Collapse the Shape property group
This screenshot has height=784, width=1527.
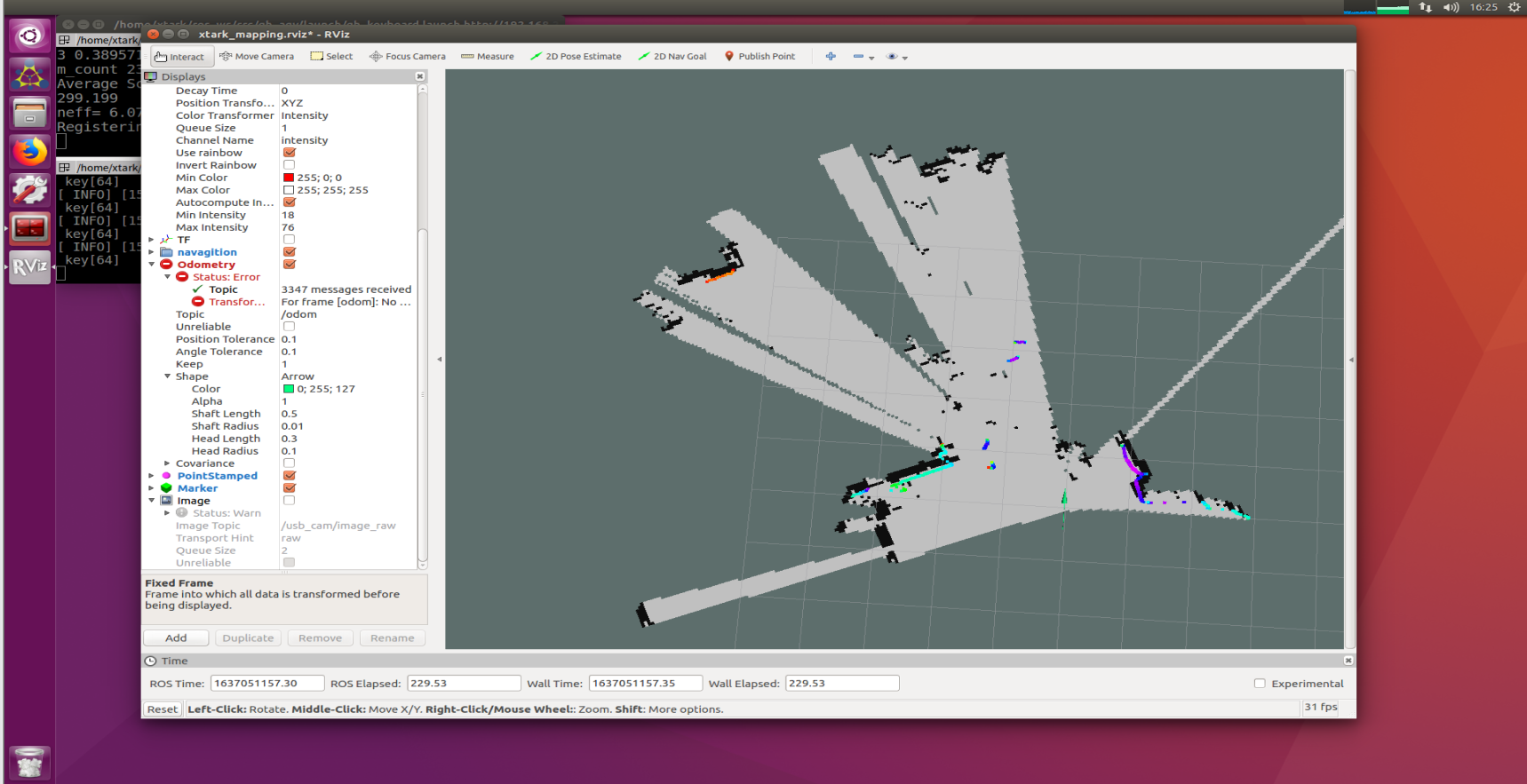pyautogui.click(x=168, y=376)
